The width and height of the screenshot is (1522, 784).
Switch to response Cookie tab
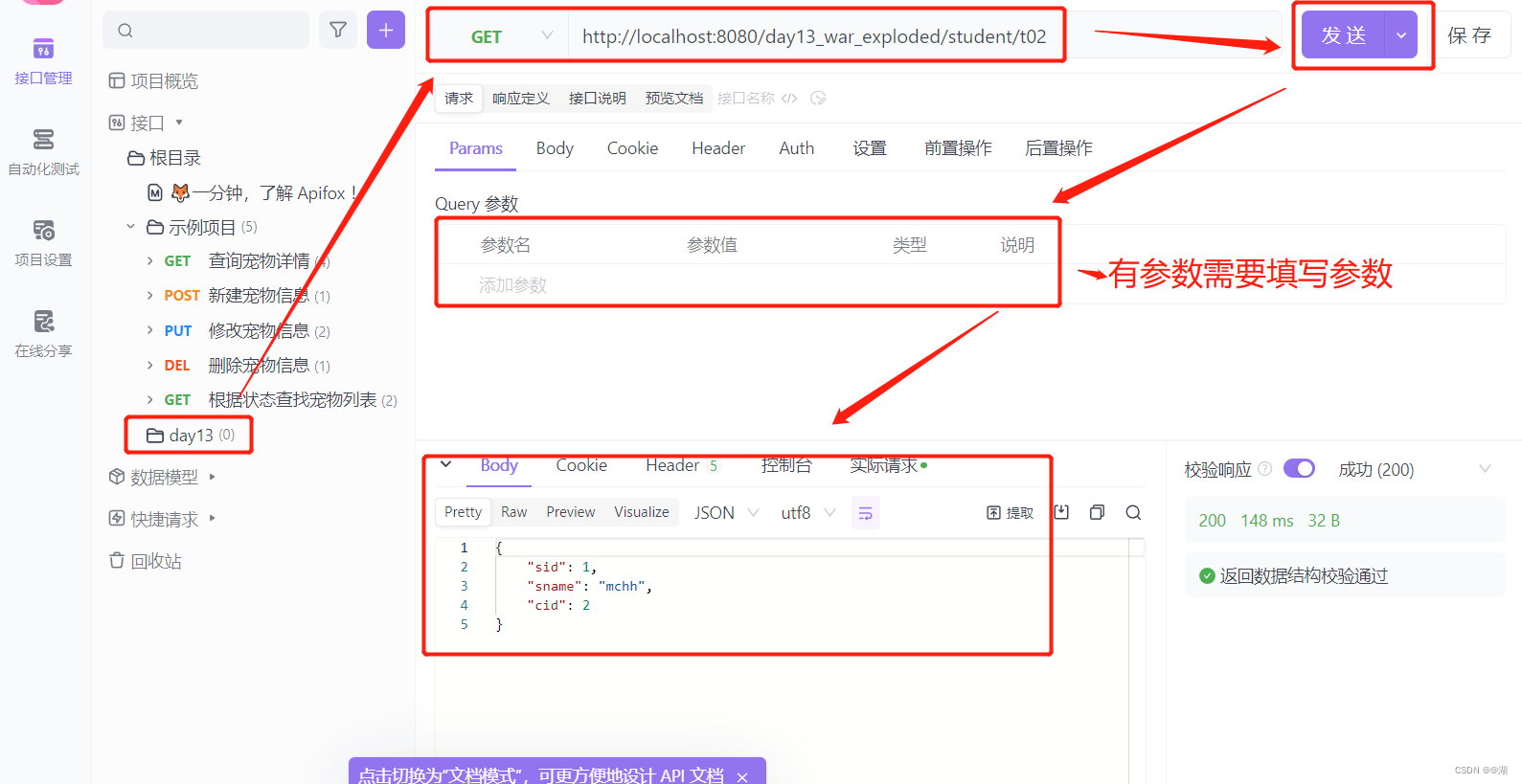coord(581,465)
